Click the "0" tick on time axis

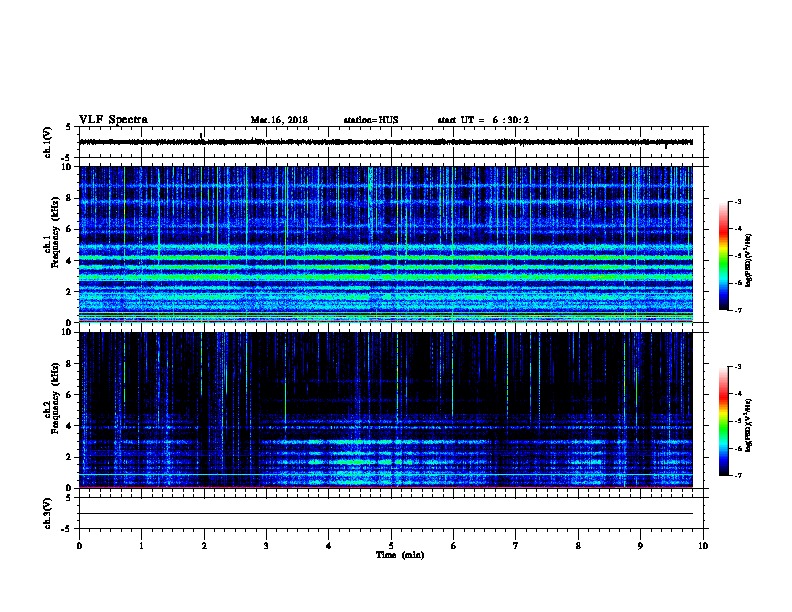coord(79,546)
